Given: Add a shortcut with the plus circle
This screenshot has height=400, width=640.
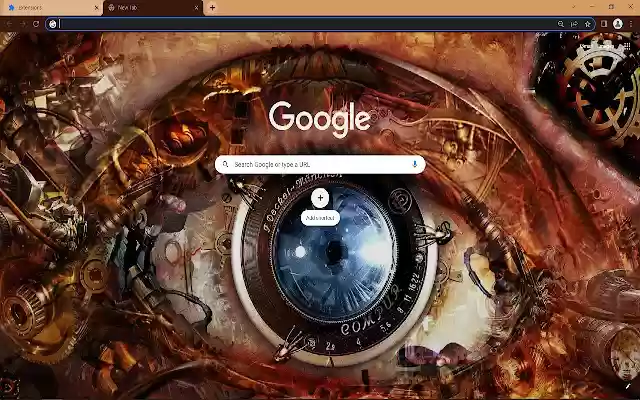Looking at the screenshot, I should [x=320, y=198].
